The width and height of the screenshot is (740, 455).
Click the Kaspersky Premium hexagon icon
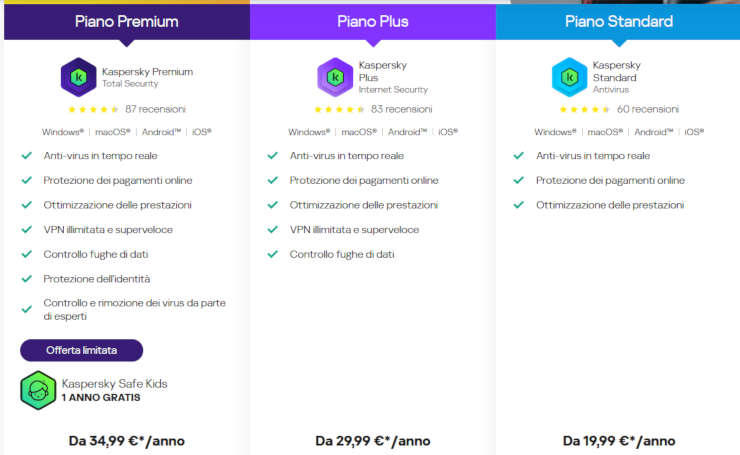tap(79, 77)
